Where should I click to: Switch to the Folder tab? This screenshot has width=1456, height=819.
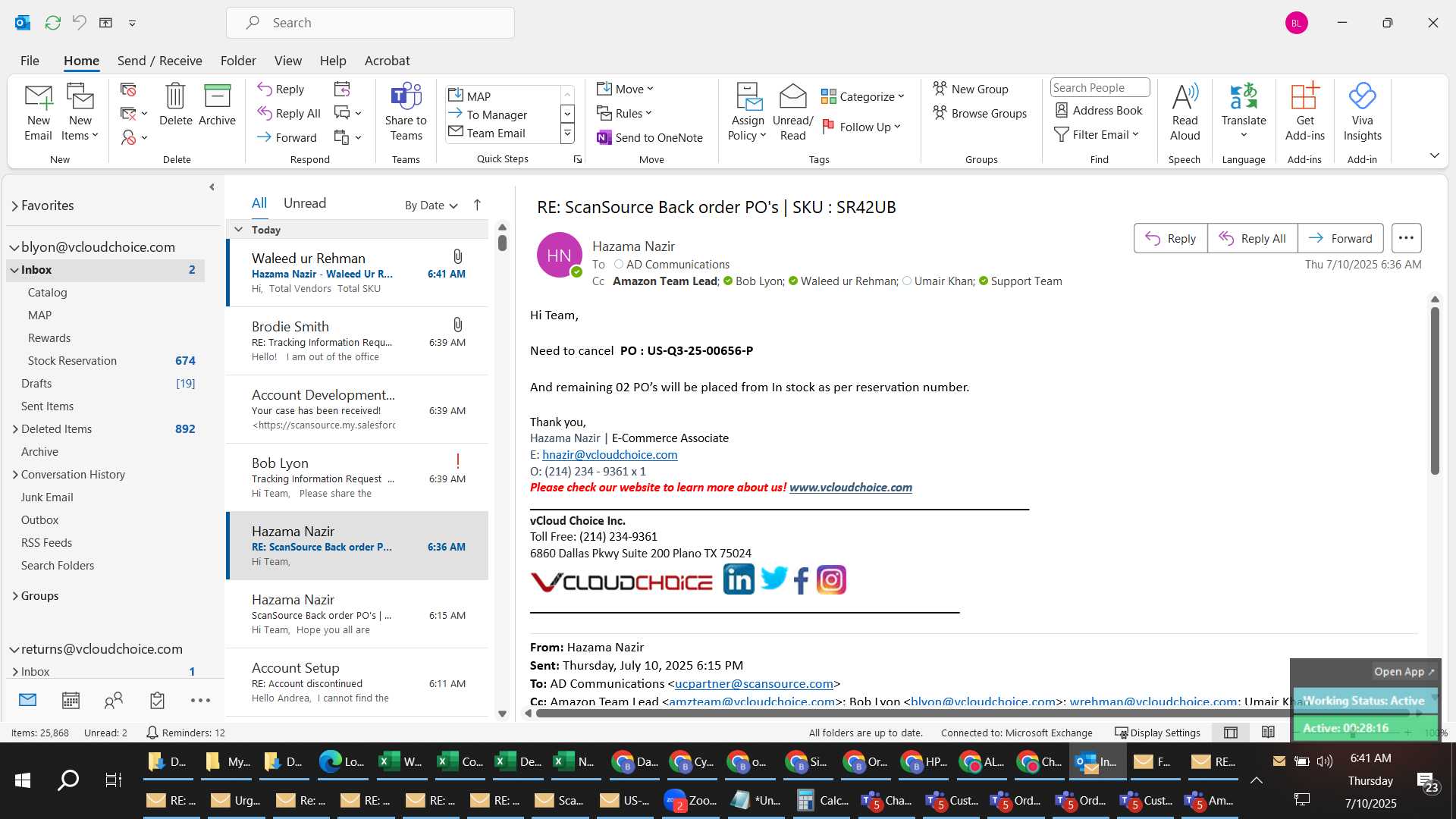click(238, 61)
